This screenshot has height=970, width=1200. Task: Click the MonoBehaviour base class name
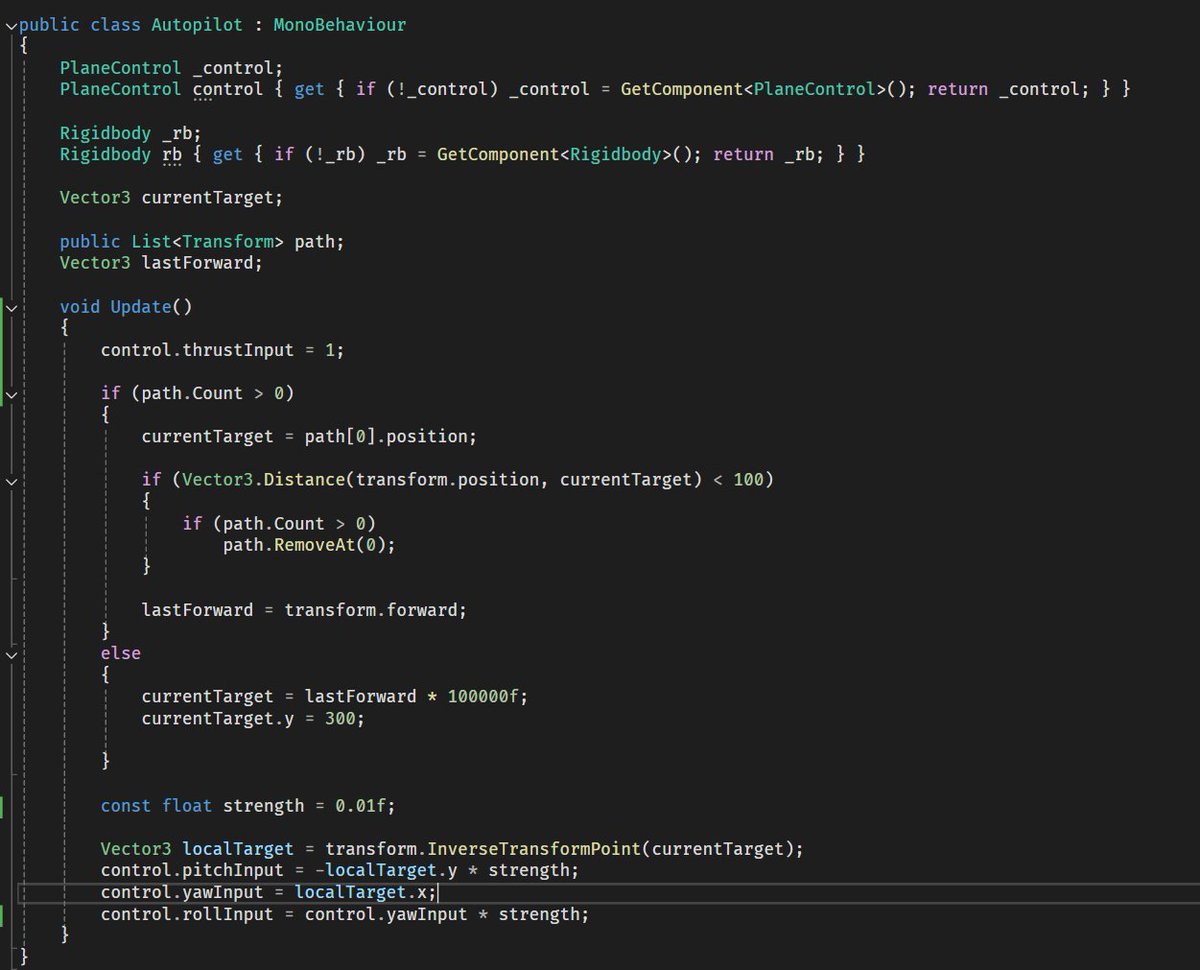[x=340, y=24]
